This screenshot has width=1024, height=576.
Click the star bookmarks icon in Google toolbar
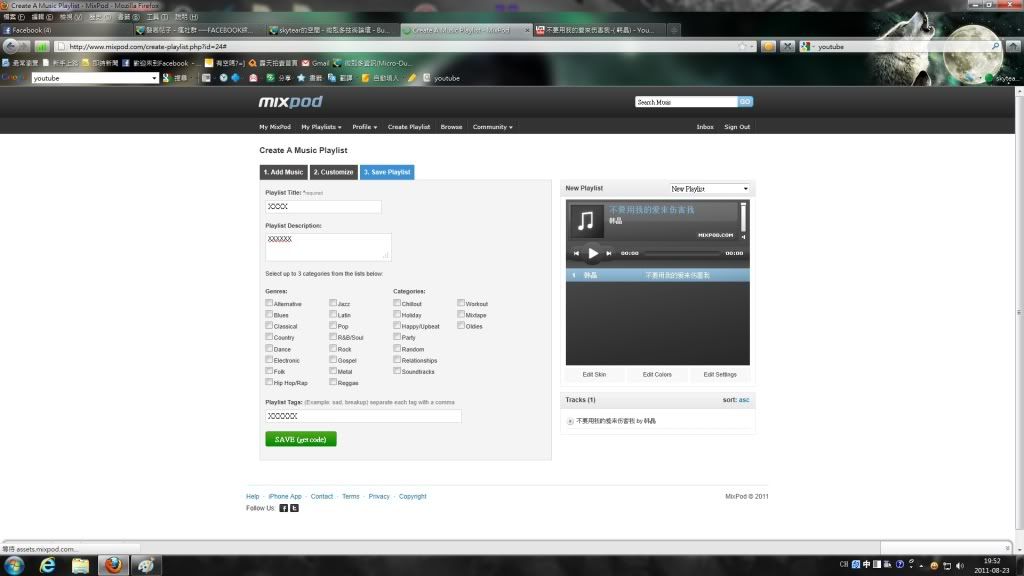[301, 78]
